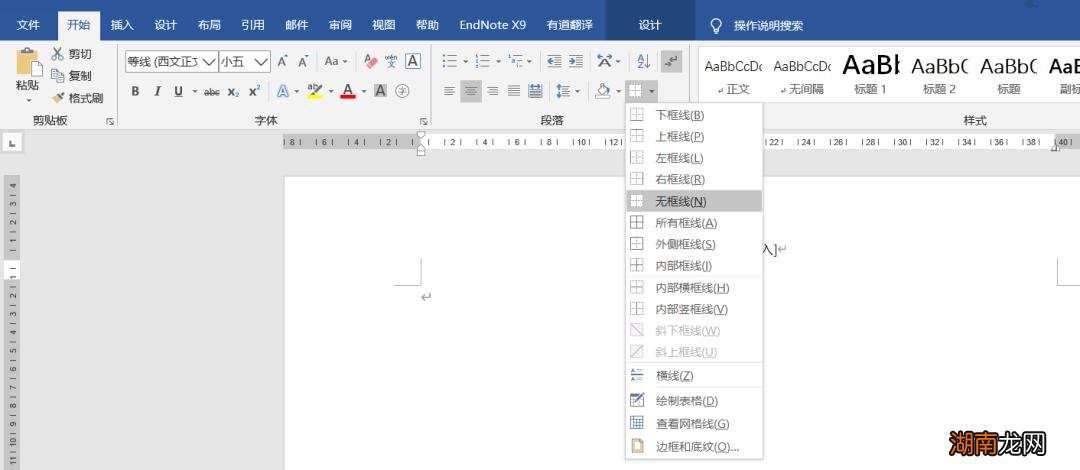The image size is (1080, 470).
Task: Apply the 标题 1 heading style
Action: (x=871, y=74)
